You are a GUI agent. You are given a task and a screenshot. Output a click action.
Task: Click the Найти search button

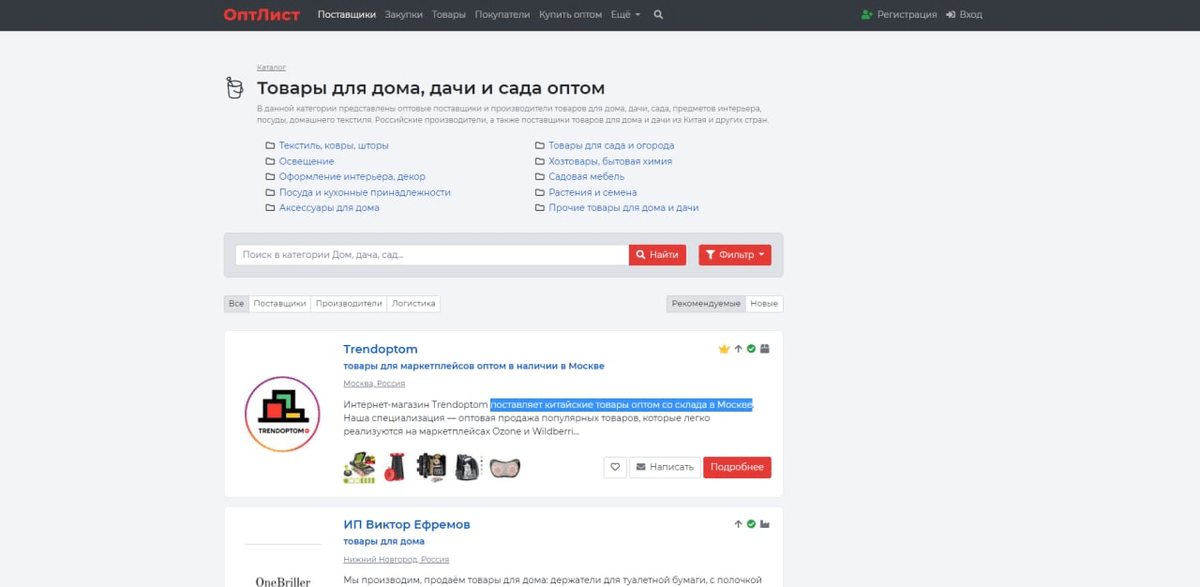(657, 255)
